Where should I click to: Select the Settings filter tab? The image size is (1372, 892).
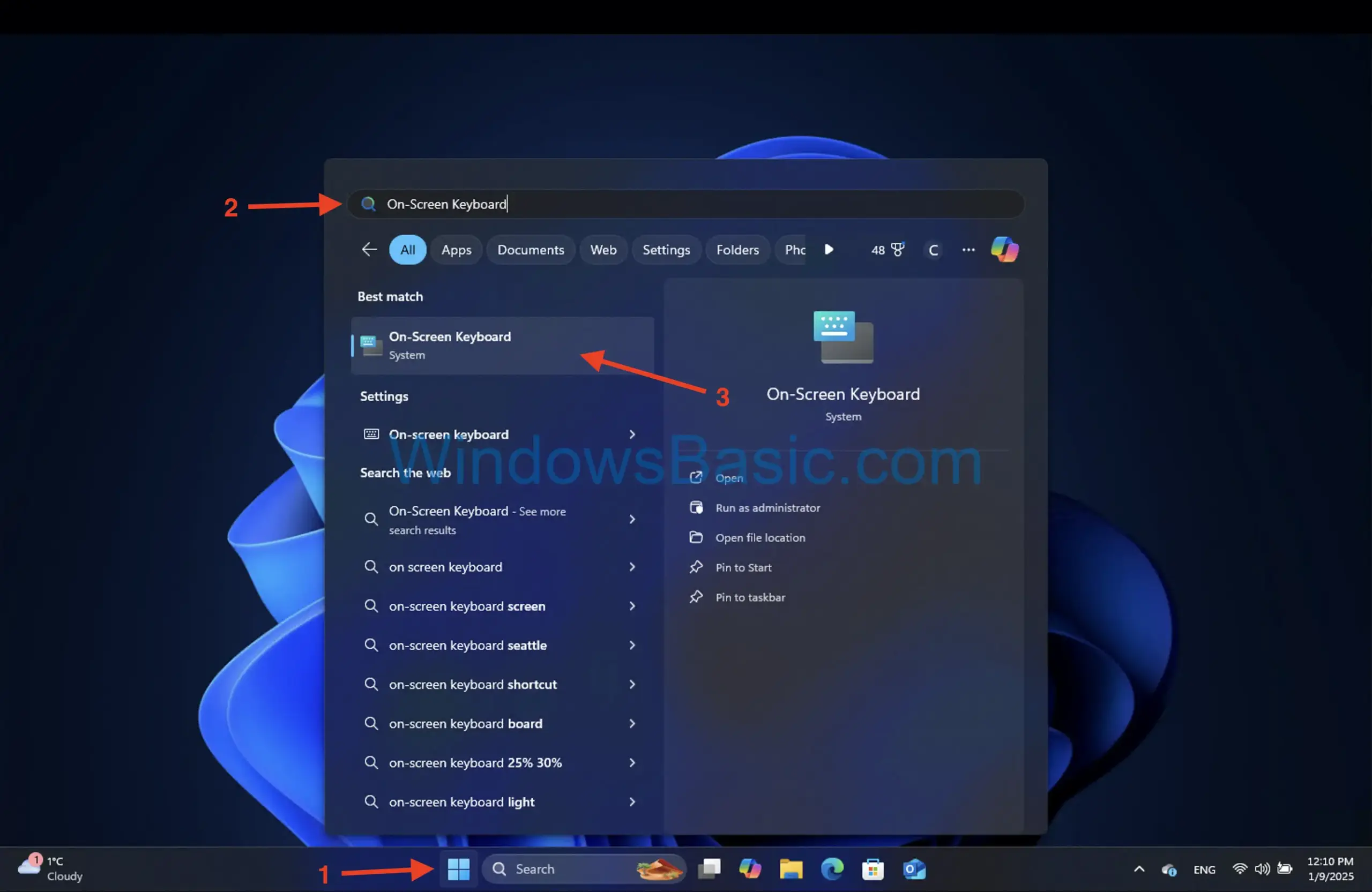point(666,249)
